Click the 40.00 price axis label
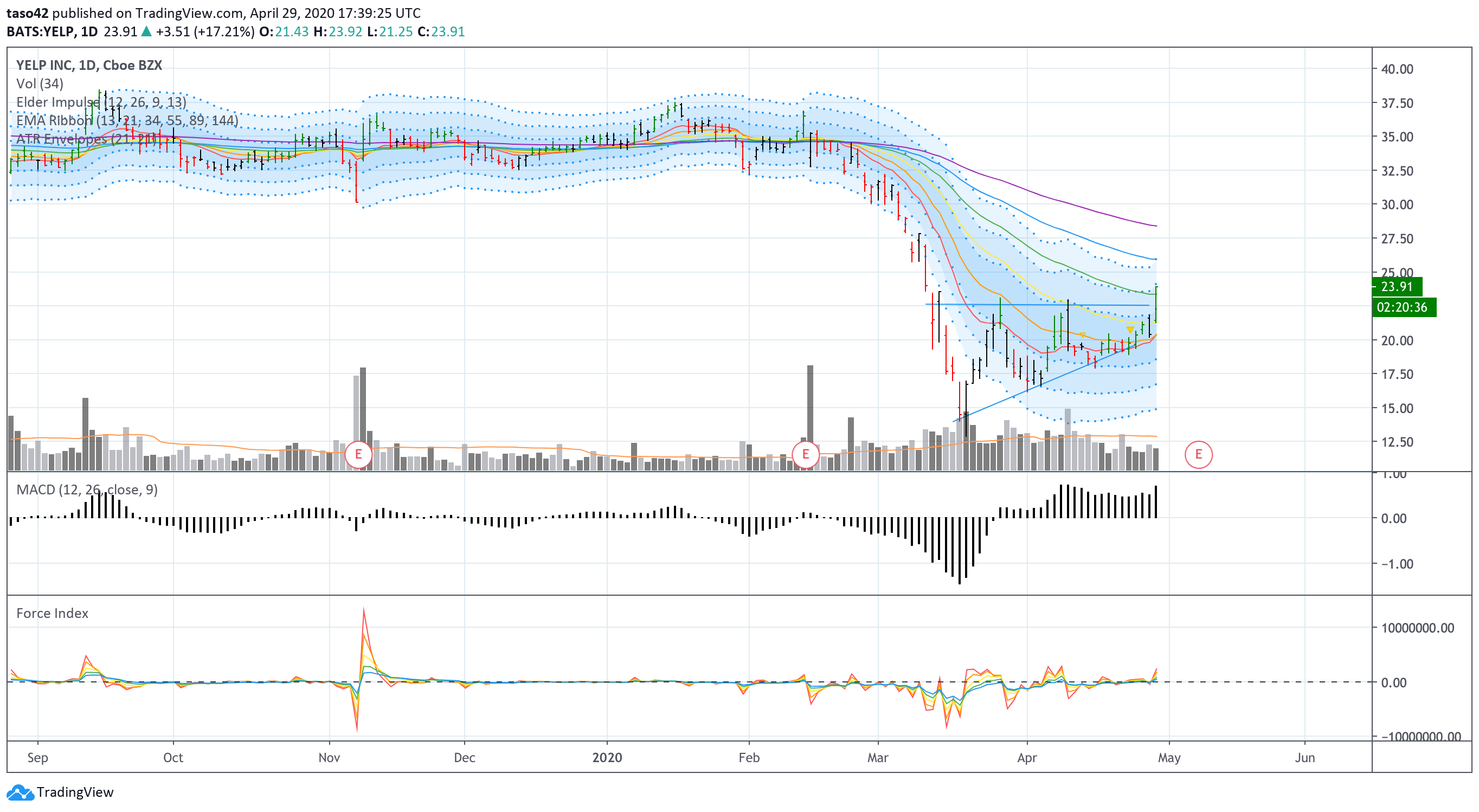The image size is (1479, 812). 1397,69
